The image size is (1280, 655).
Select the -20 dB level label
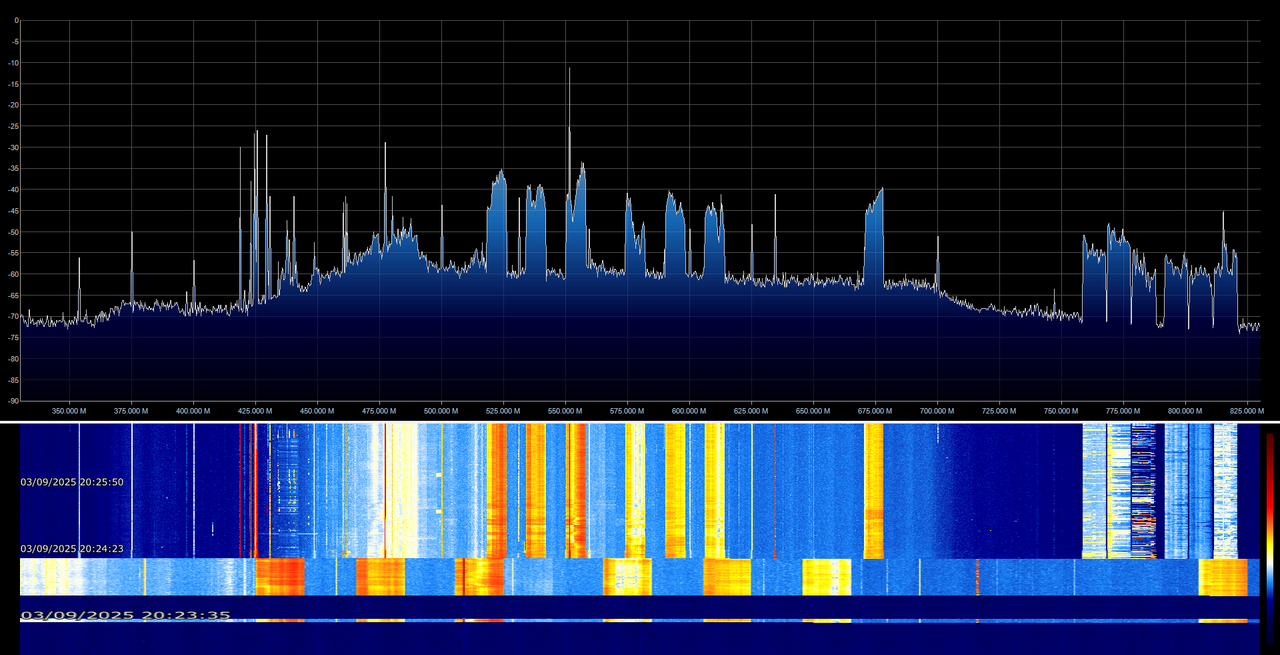point(13,105)
